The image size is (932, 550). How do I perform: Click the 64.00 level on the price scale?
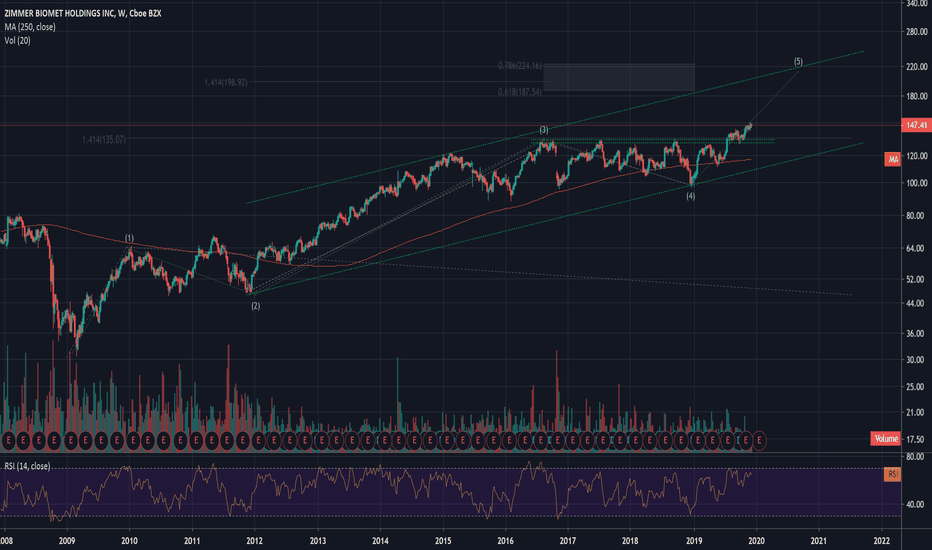point(917,248)
